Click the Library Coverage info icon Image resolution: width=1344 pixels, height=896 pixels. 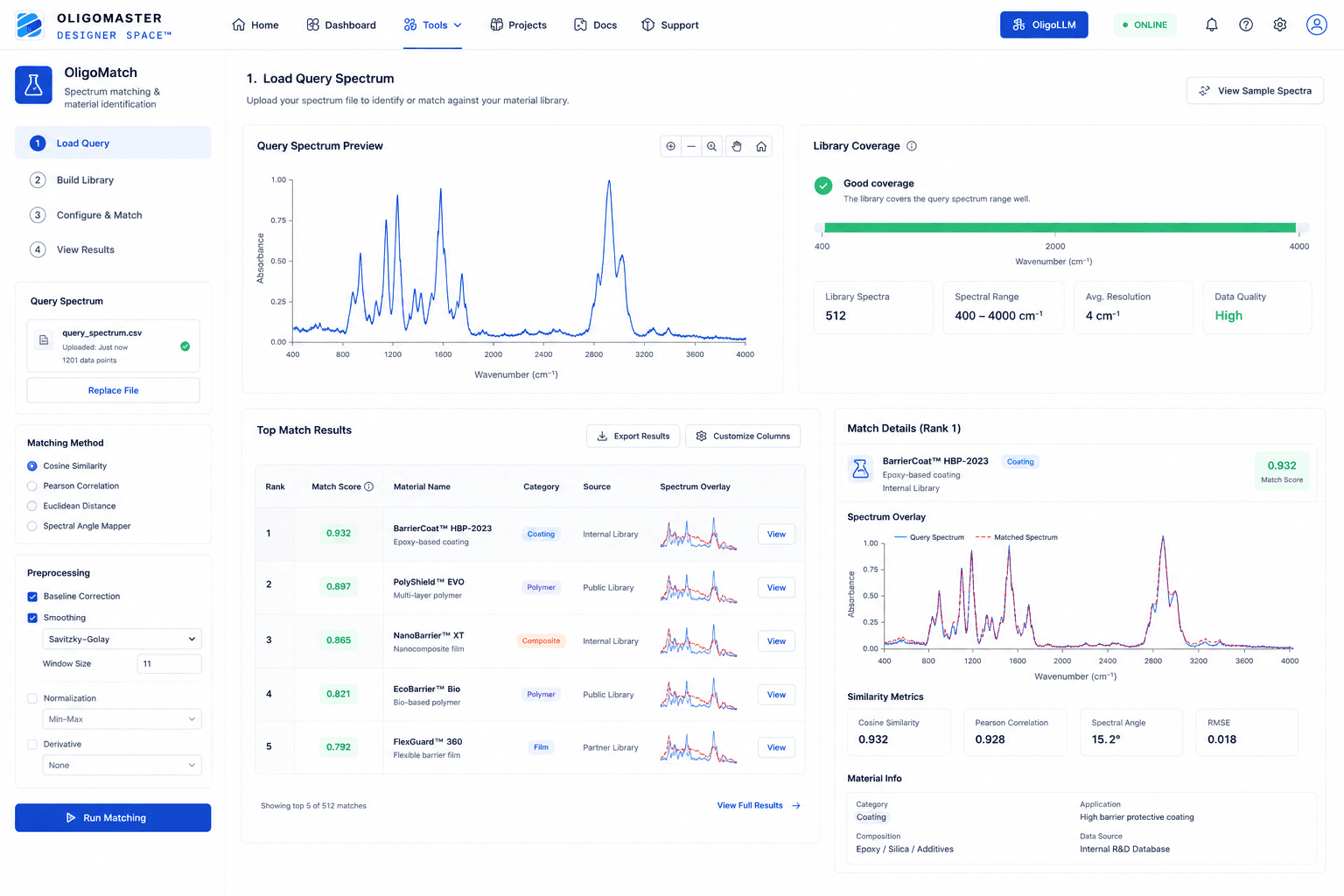point(912,146)
